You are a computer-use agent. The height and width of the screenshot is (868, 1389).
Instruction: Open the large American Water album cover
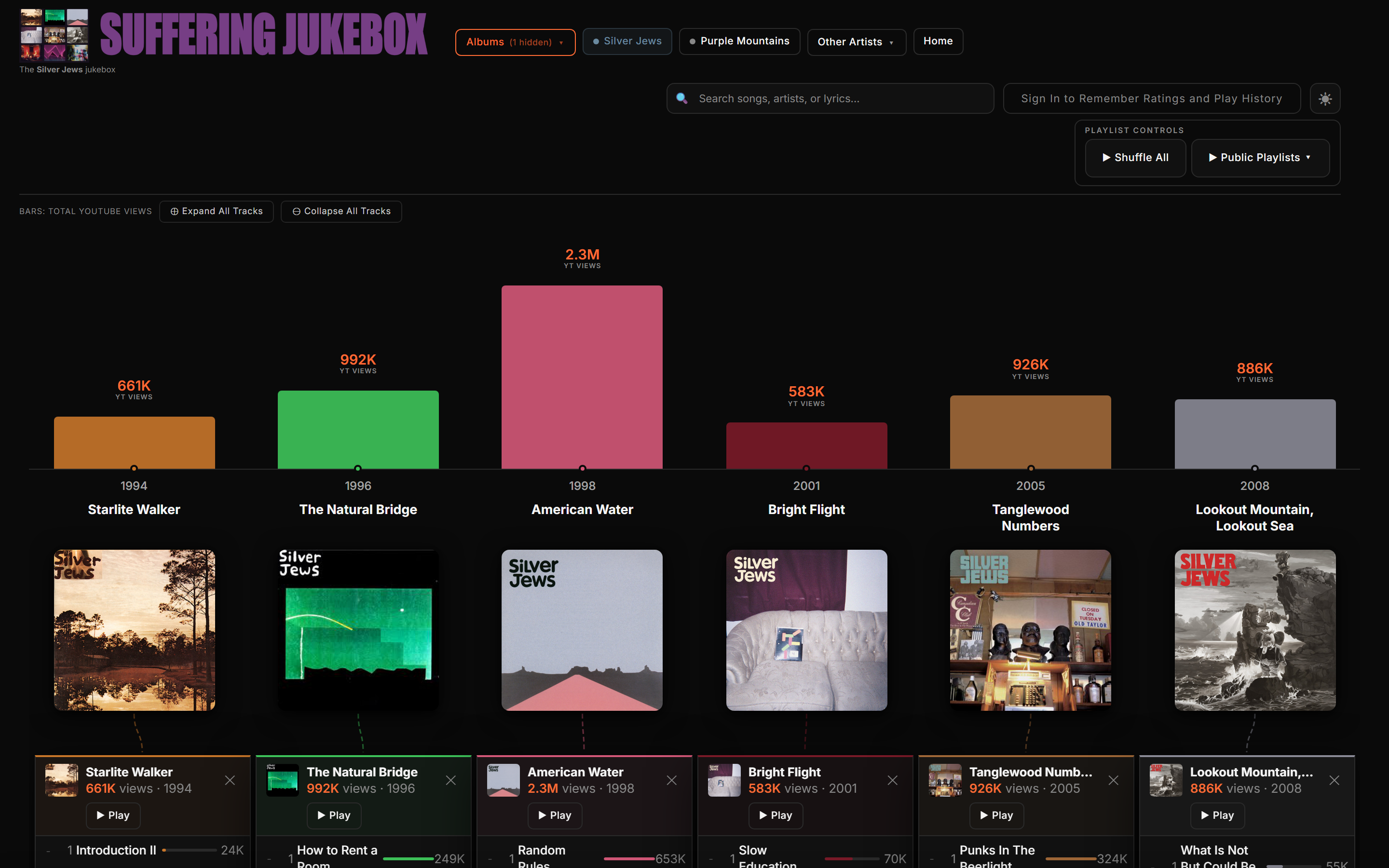click(582, 630)
